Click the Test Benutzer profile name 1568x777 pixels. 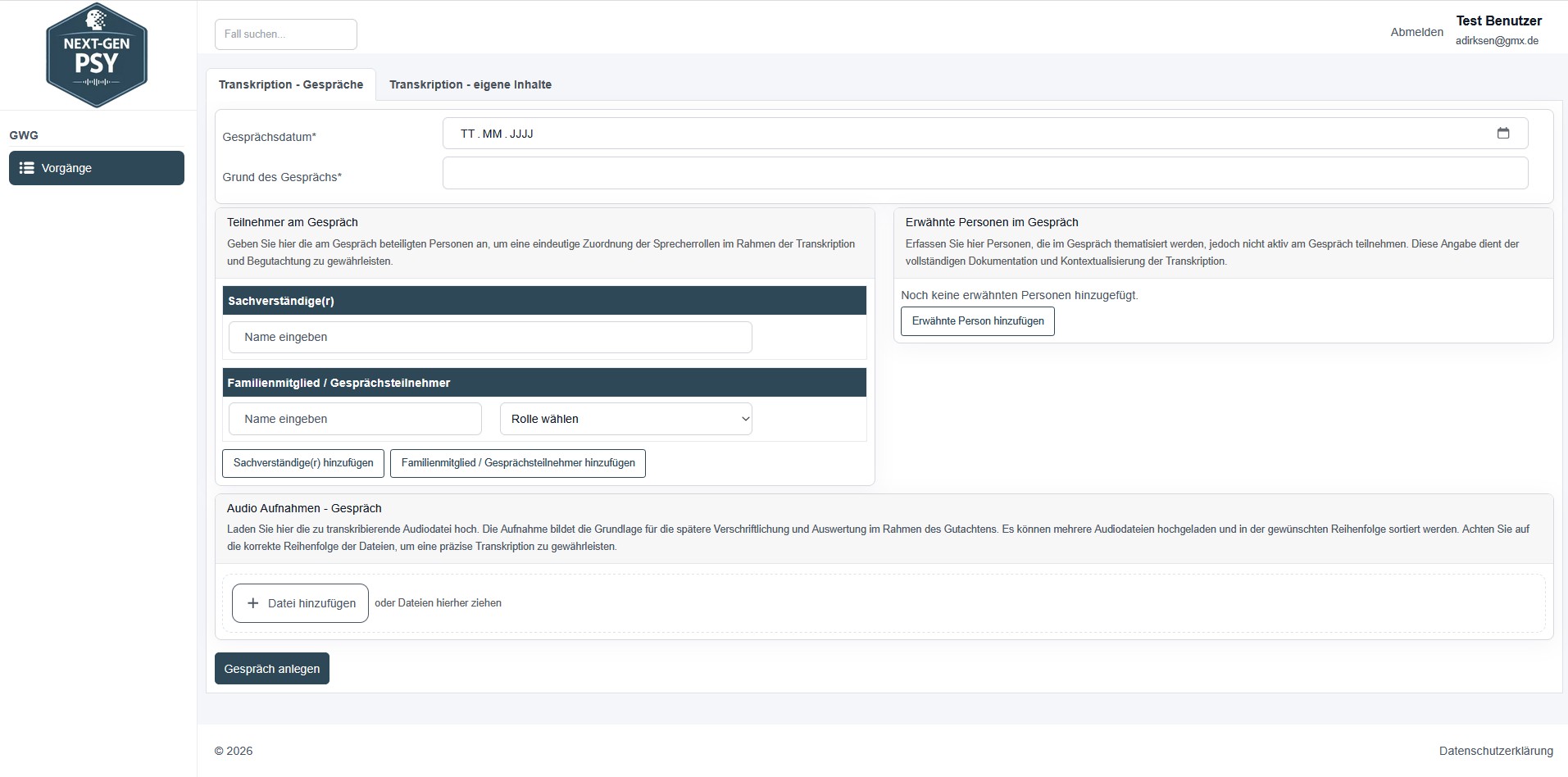[1498, 21]
